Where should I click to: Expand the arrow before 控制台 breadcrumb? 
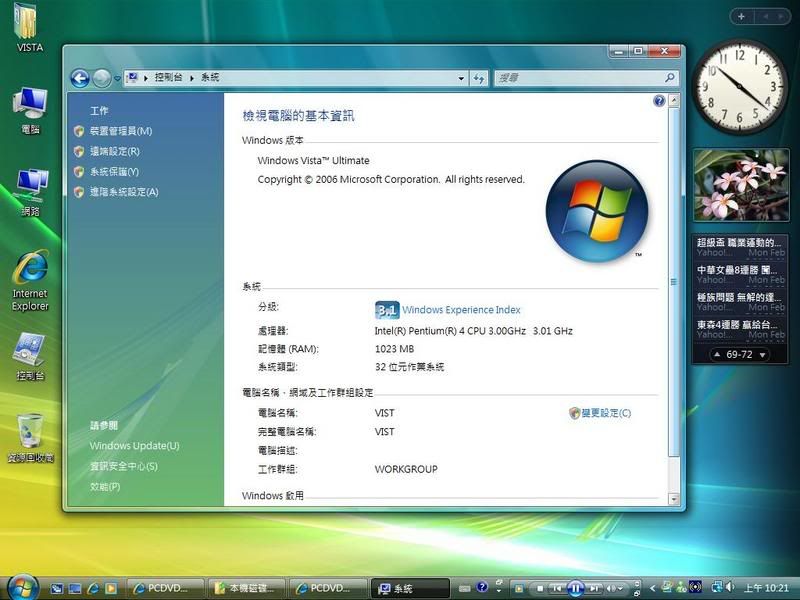146,78
